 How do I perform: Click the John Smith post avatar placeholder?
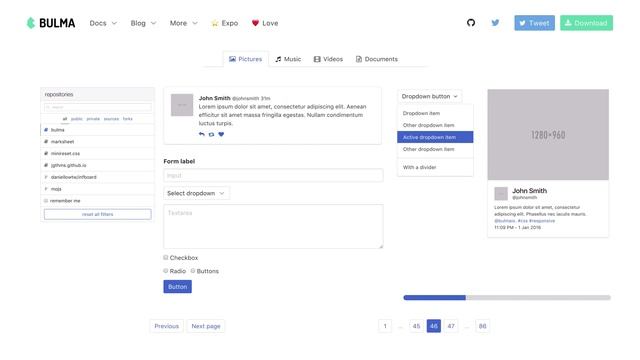[x=182, y=105]
